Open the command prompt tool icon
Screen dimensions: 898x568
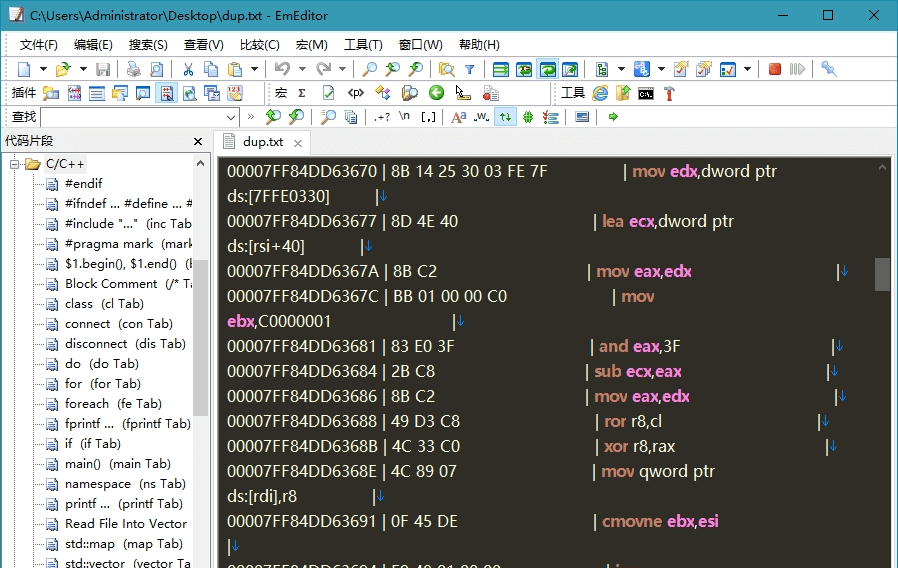pos(646,93)
